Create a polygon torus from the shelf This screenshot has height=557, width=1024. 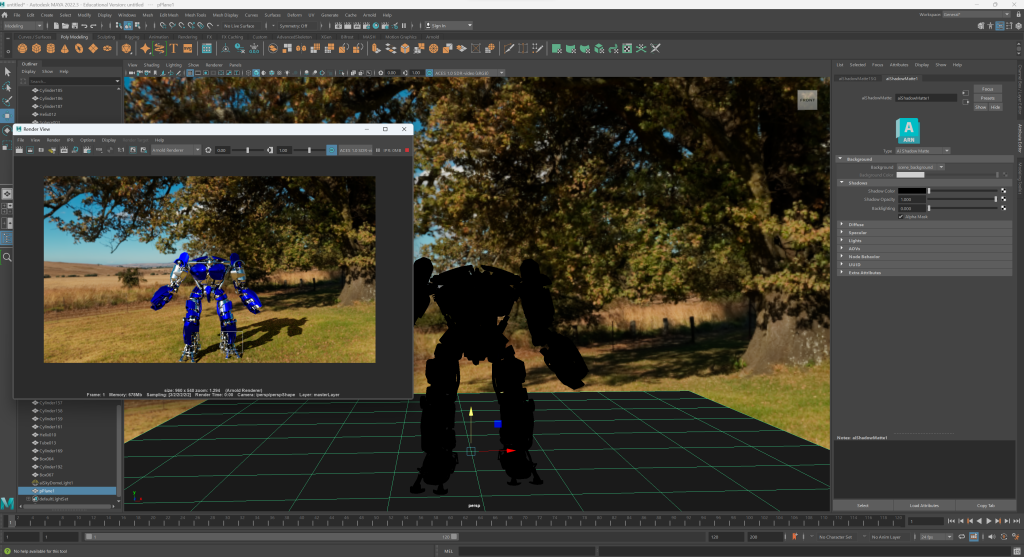(79, 48)
